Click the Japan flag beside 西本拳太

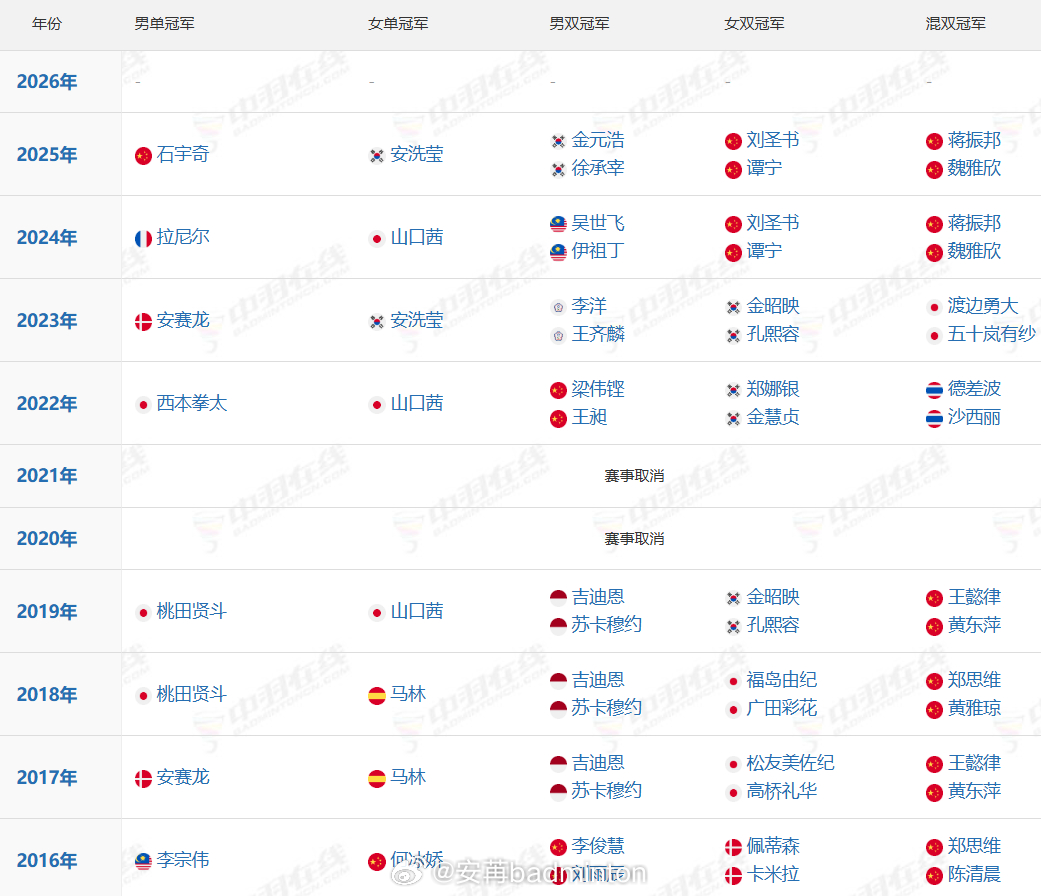pos(143,405)
